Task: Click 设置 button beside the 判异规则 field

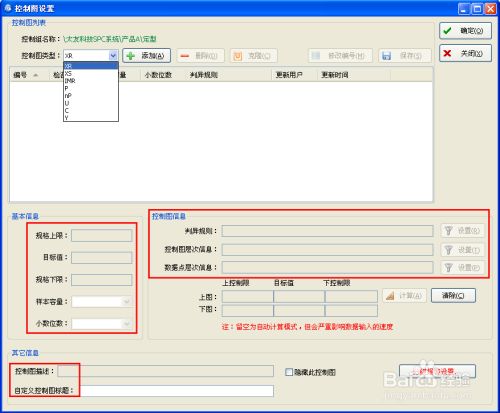Action: click(462, 231)
